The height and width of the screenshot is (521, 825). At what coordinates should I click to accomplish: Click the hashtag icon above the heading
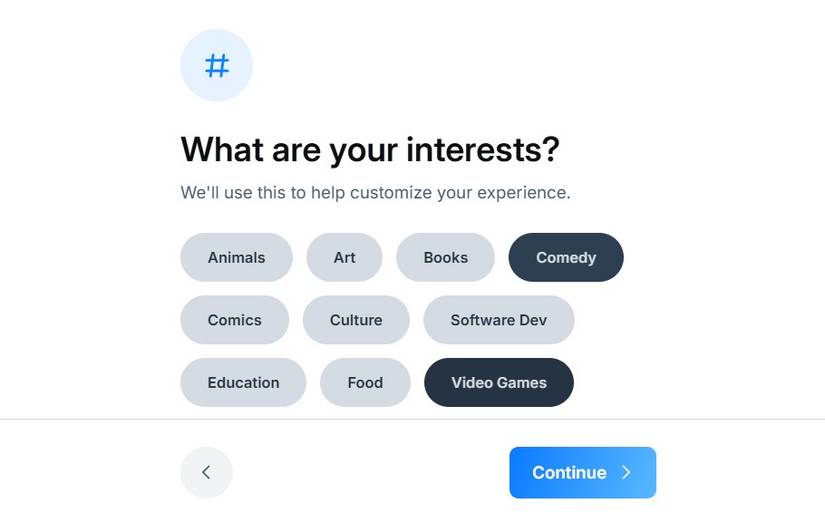217,66
